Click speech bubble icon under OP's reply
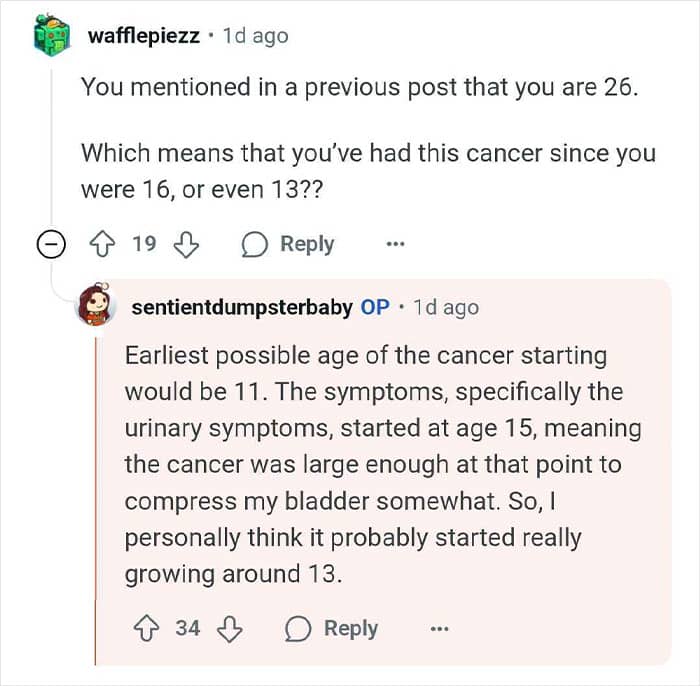Viewport: 700px width, 686px height. click(297, 629)
